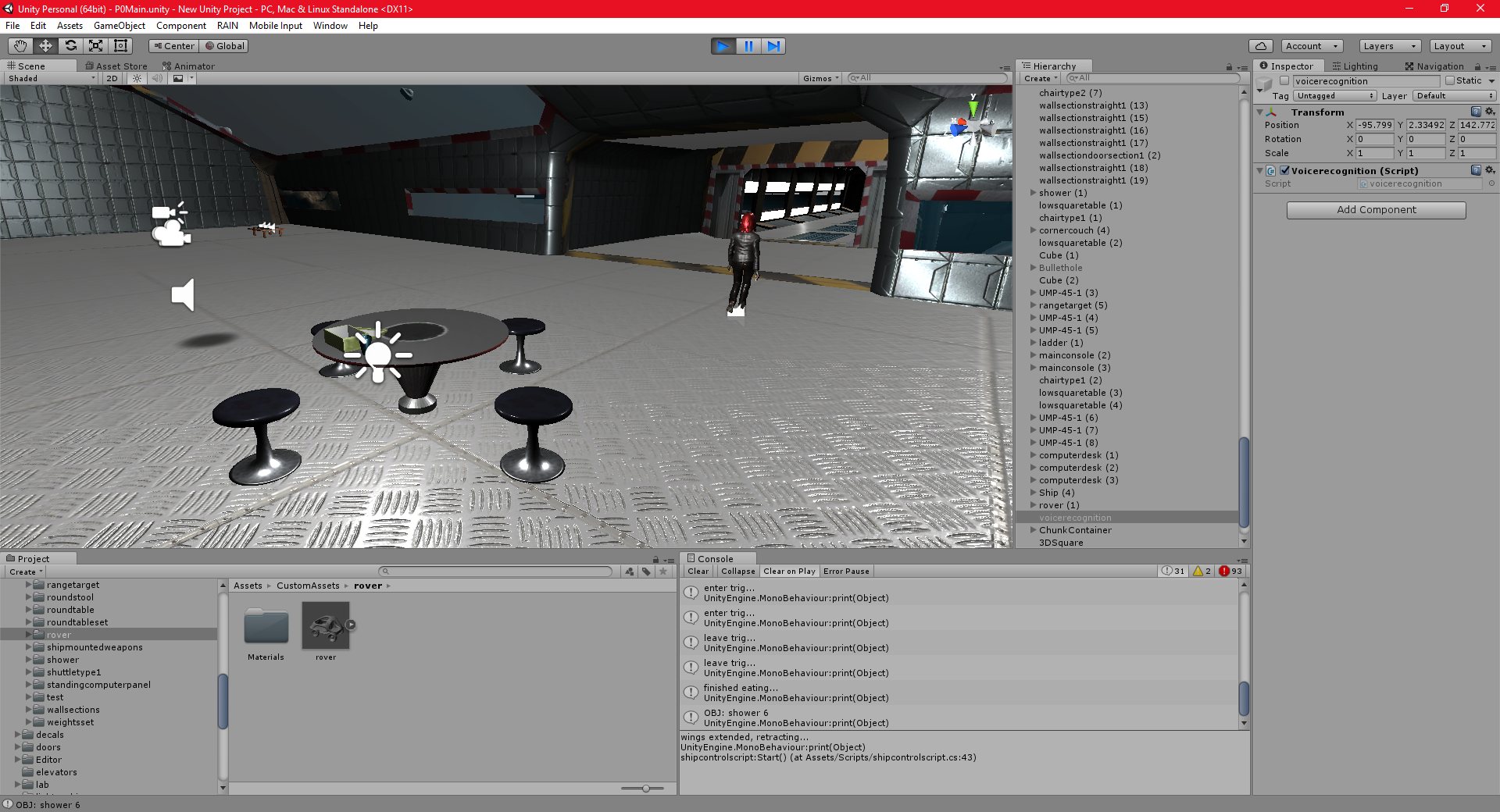
Task: Select the Scale tool
Action: pyautogui.click(x=95, y=46)
